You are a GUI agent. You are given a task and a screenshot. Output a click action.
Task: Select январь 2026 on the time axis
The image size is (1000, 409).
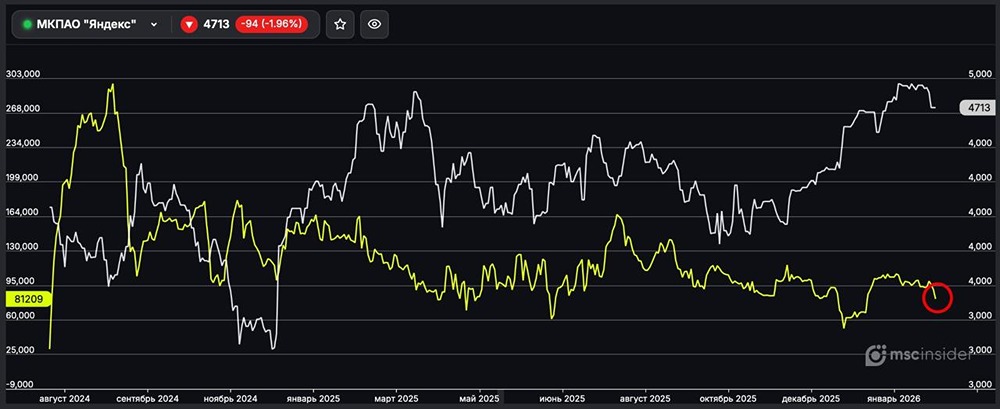893,397
